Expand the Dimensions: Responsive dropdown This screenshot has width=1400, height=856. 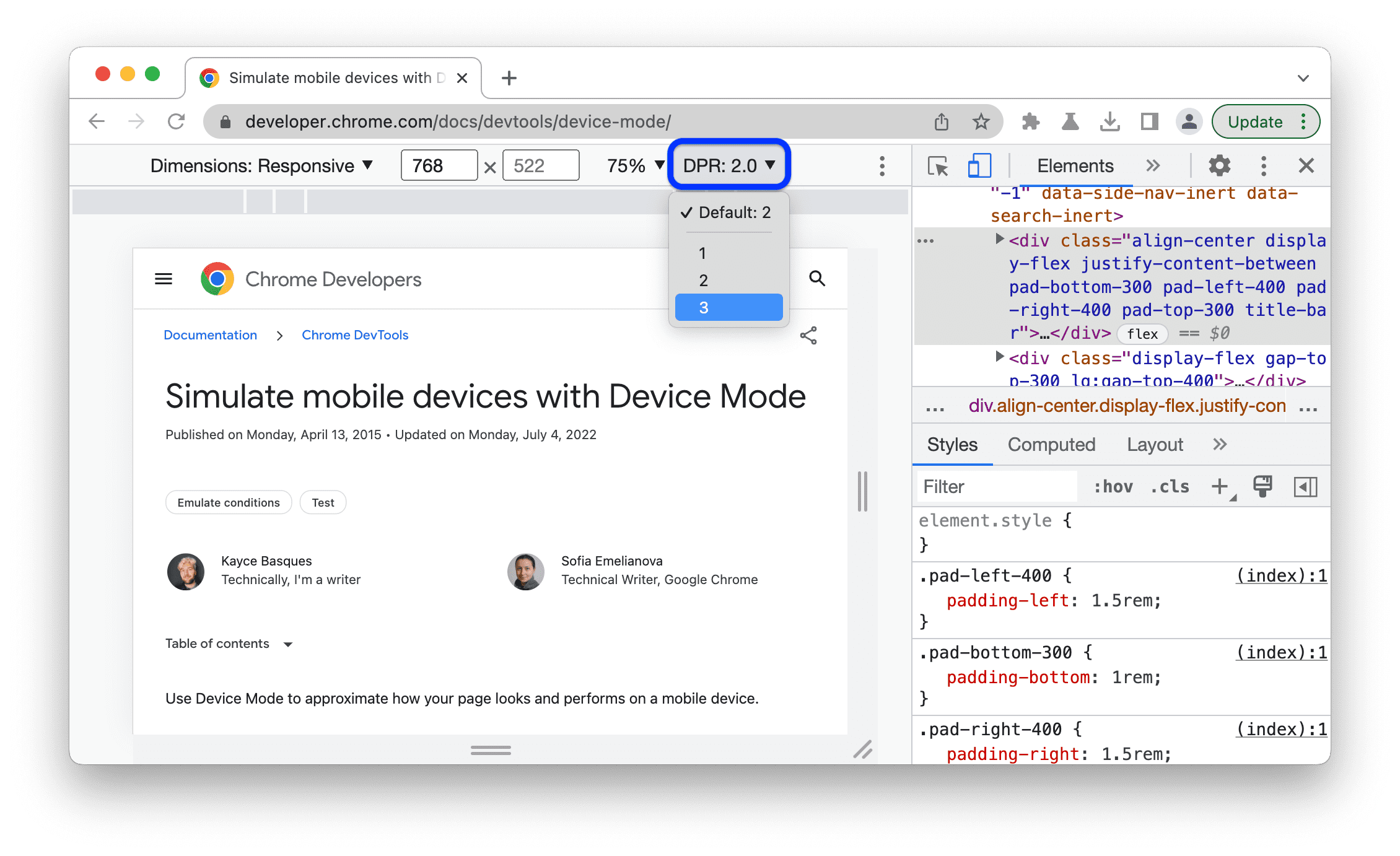click(261, 166)
